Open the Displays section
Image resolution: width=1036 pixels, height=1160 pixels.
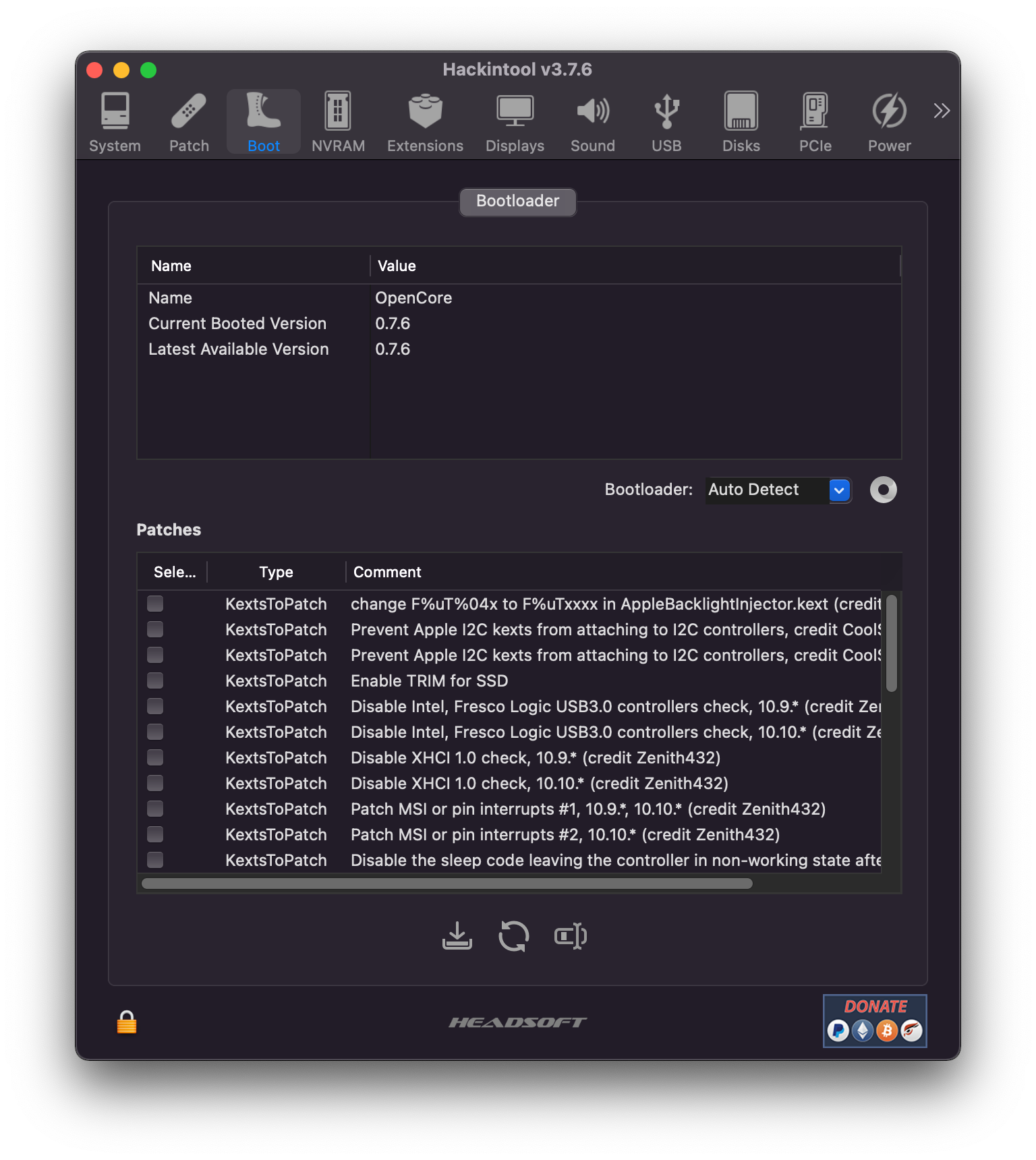[515, 122]
